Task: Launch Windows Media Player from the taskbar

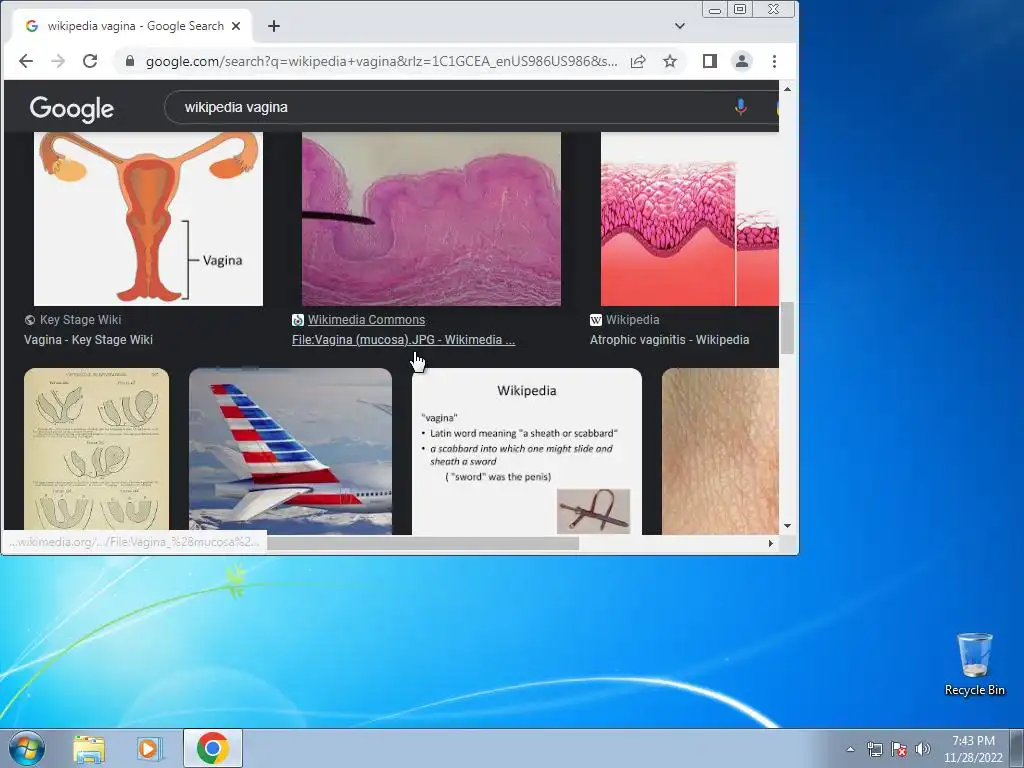Action: [x=150, y=748]
